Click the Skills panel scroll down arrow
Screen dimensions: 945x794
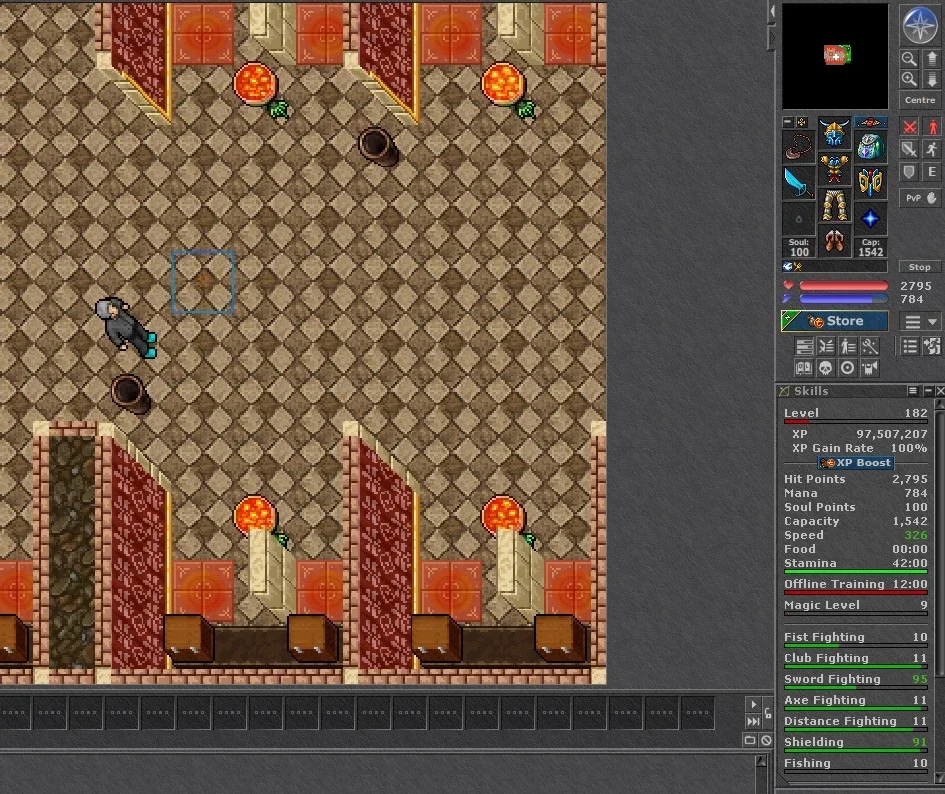pyautogui.click(x=940, y=779)
